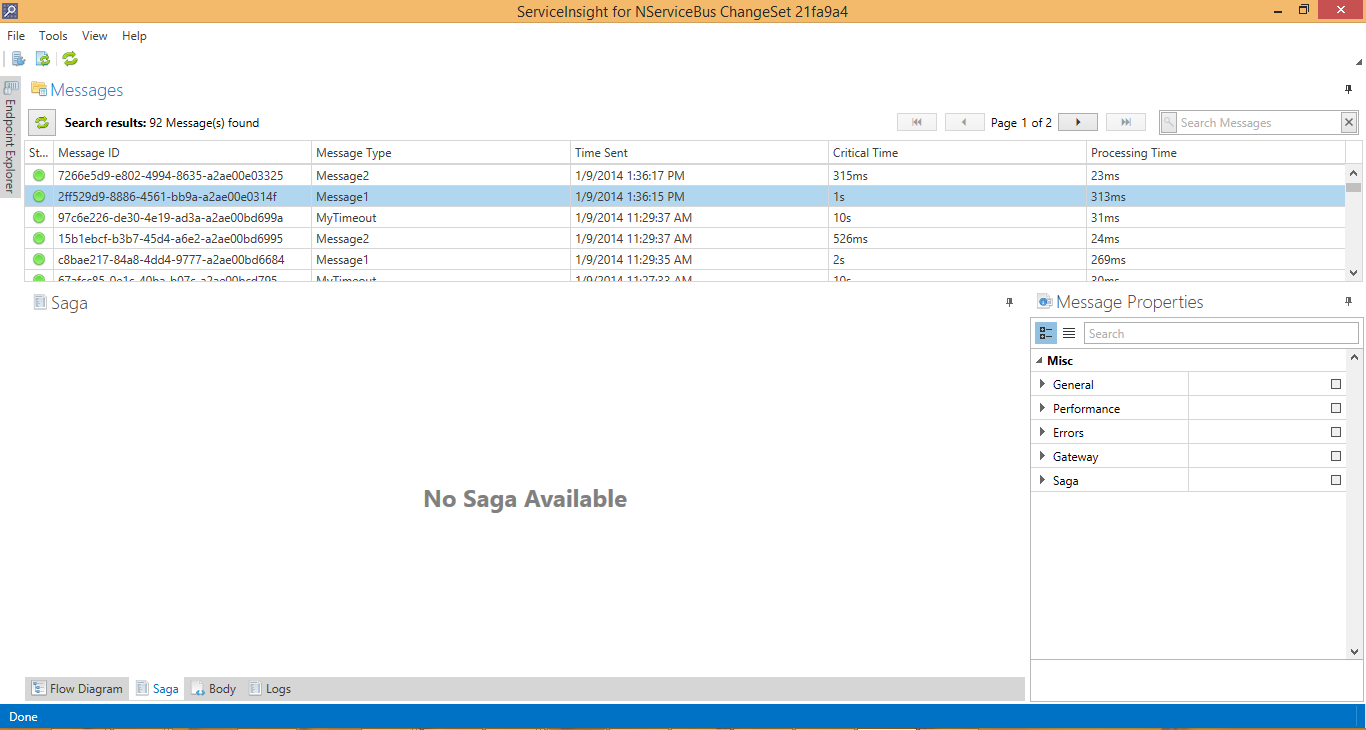Select message c8bae217-84a8-4dd4-9777-a2ae00bd6684
Screen dimensions: 1366x730
[171, 259]
